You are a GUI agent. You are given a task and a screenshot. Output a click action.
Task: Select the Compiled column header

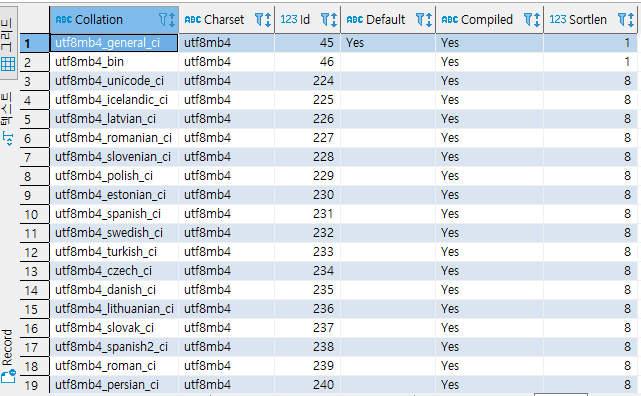490,20
